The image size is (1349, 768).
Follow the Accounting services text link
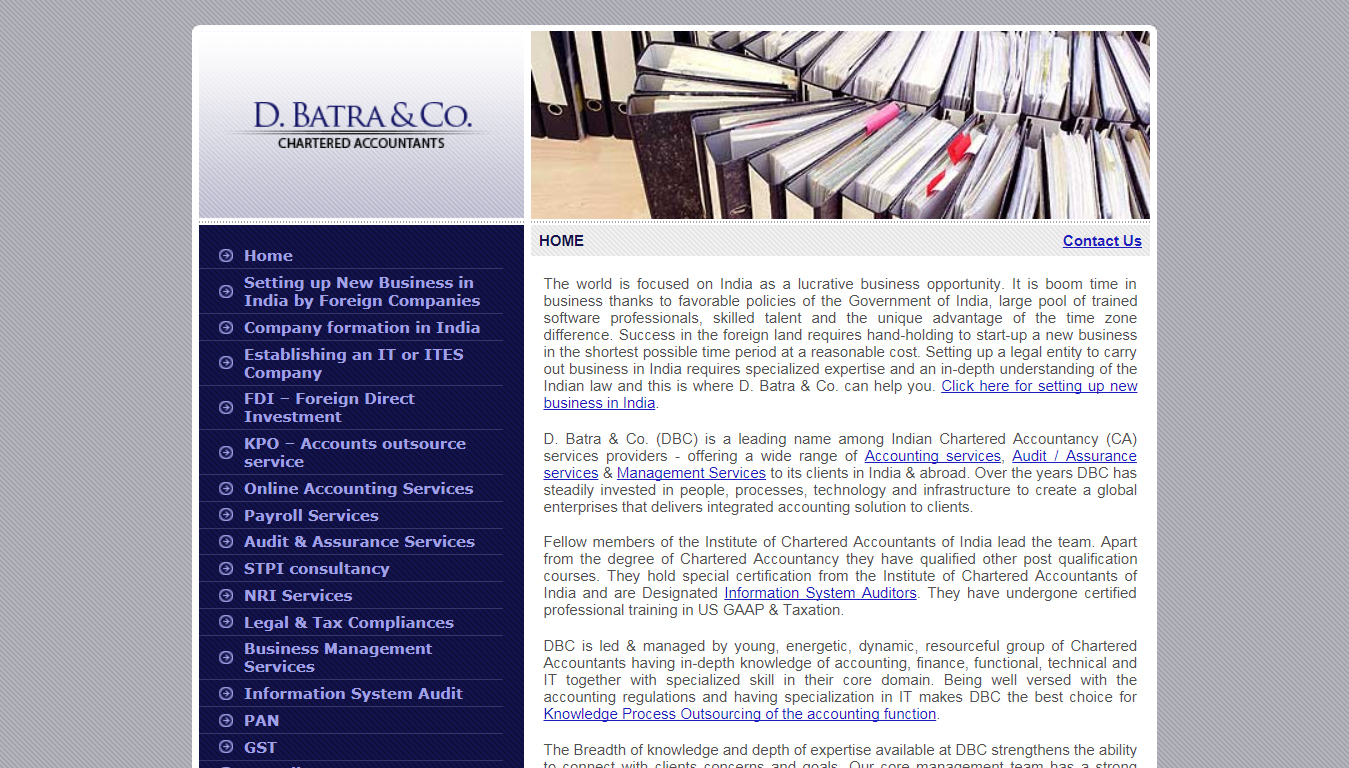tap(932, 456)
